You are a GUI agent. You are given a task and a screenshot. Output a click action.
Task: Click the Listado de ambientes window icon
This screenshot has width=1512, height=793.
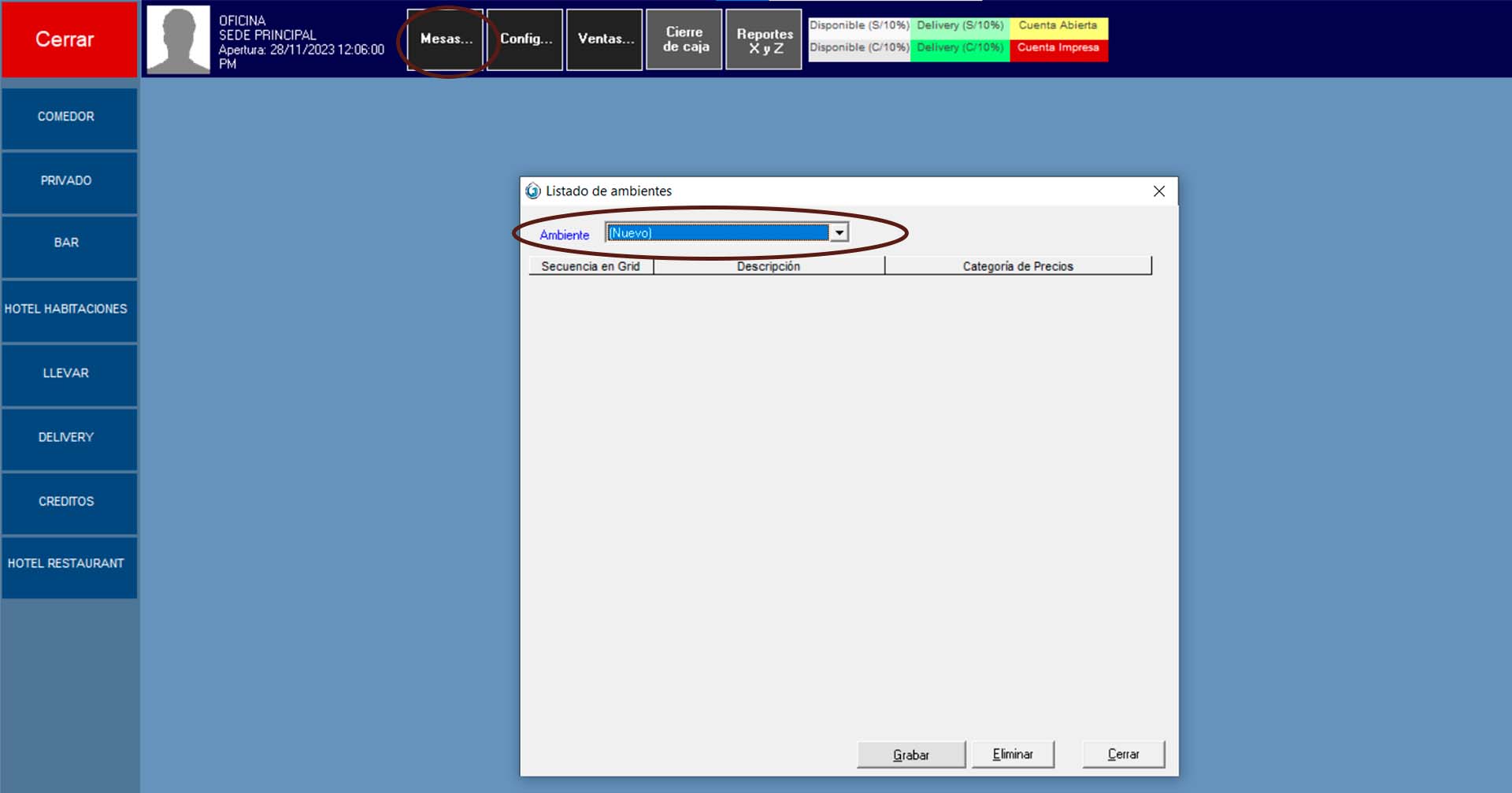[533, 191]
